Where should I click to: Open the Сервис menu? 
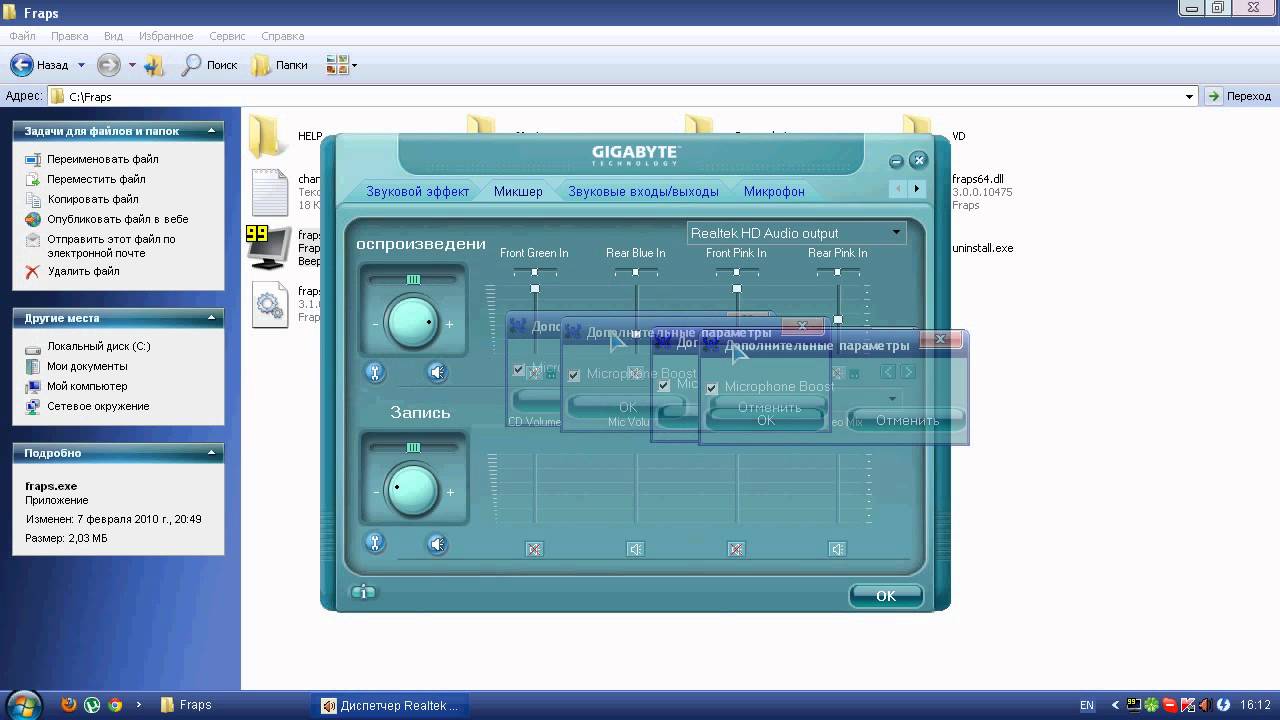227,36
